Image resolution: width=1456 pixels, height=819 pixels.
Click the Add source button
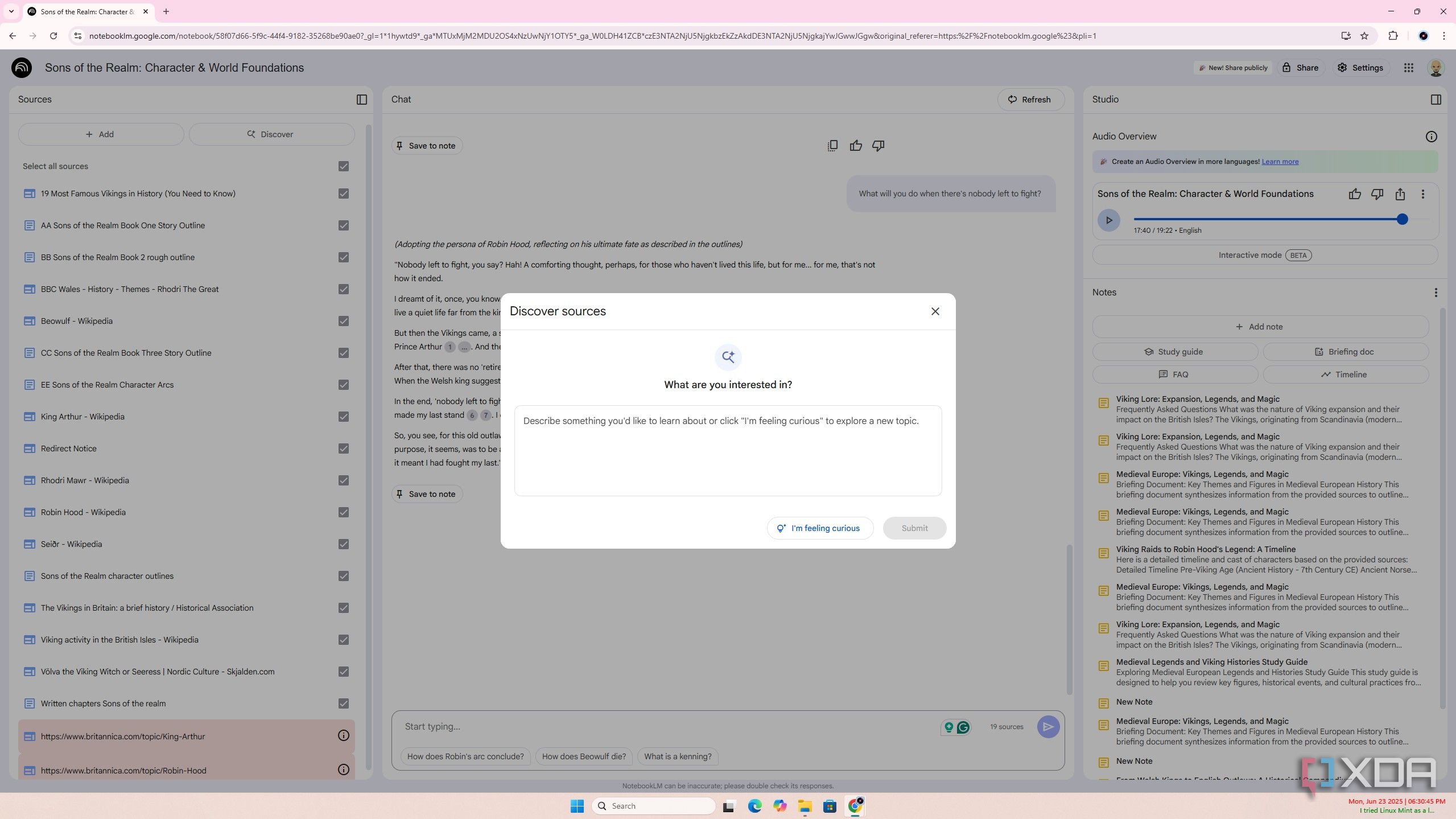pyautogui.click(x=101, y=134)
